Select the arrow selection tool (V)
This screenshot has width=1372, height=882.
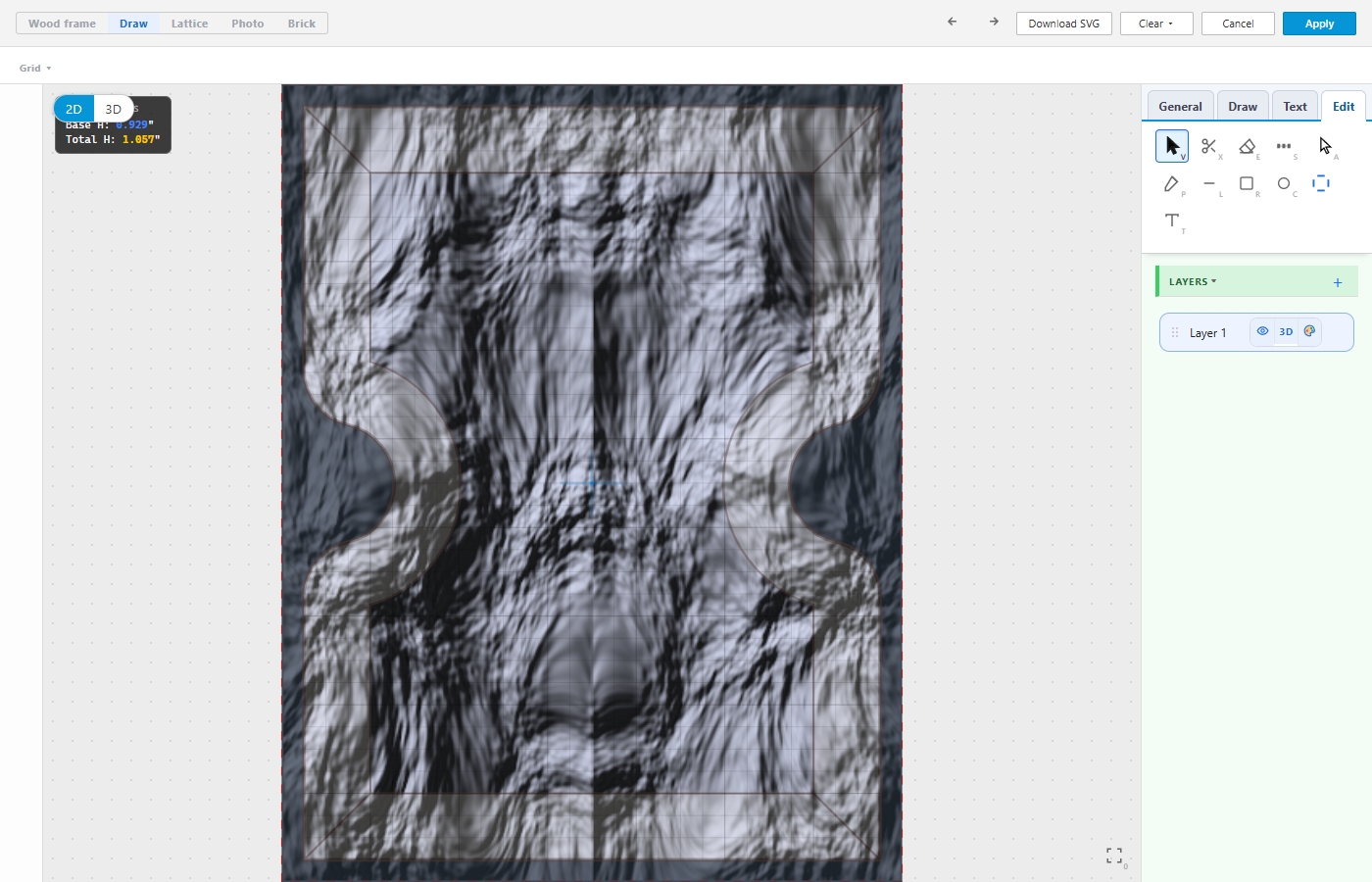[x=1172, y=146]
